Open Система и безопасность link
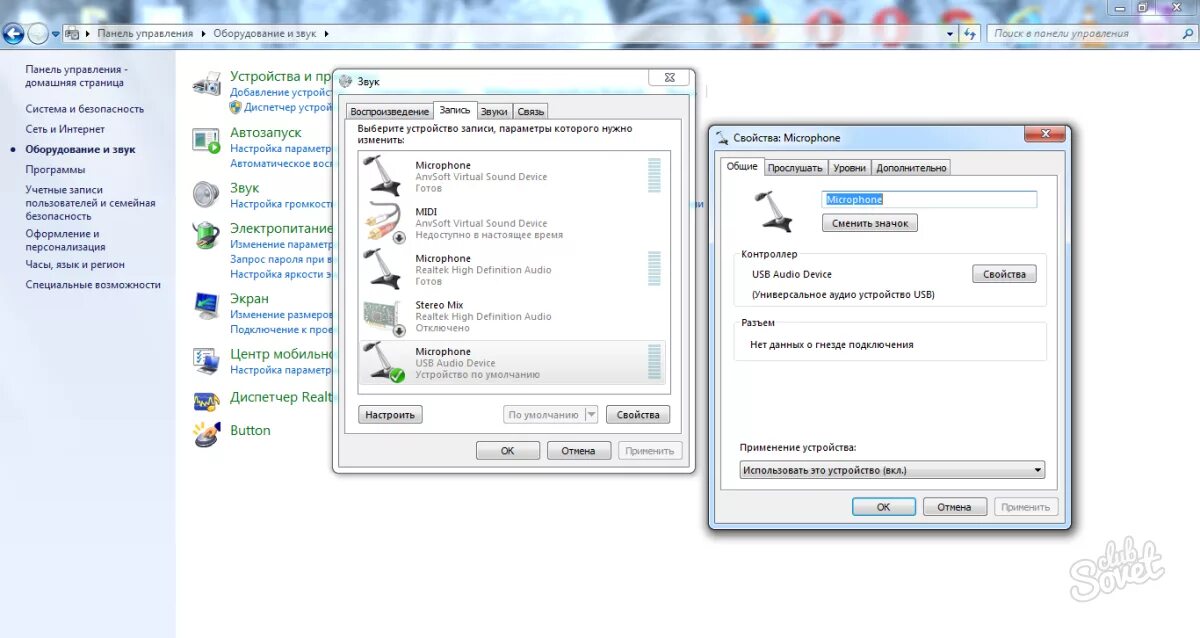The image size is (1200, 638). pyautogui.click(x=85, y=109)
